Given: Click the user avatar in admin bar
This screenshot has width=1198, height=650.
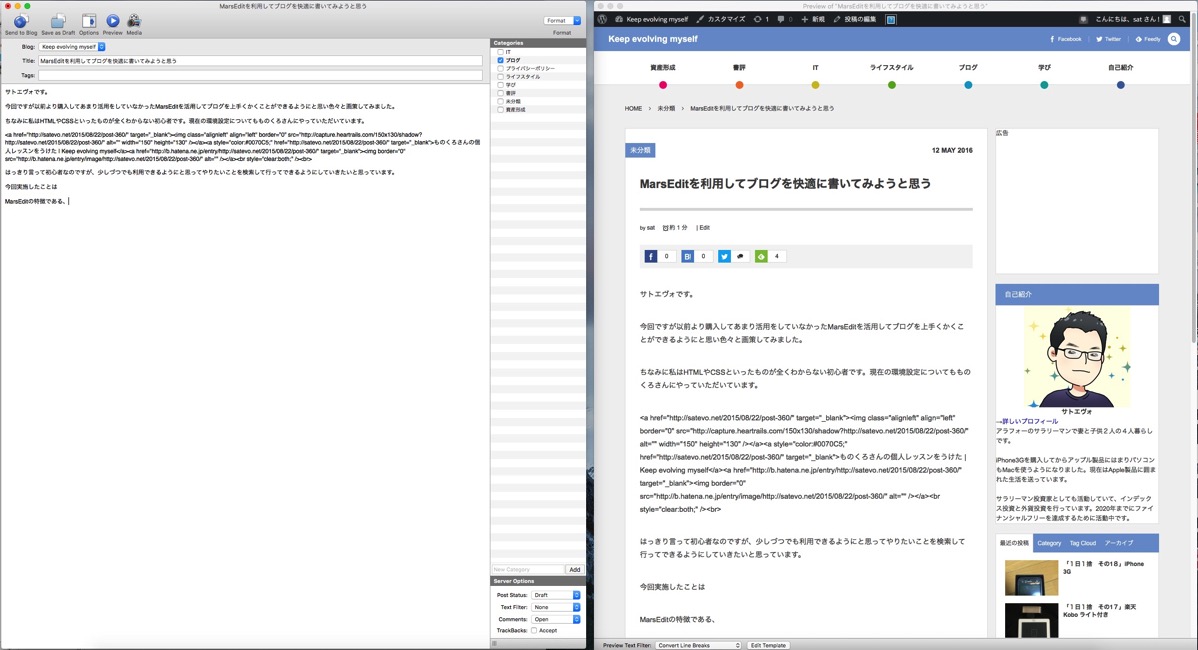Looking at the screenshot, I should [x=1167, y=19].
